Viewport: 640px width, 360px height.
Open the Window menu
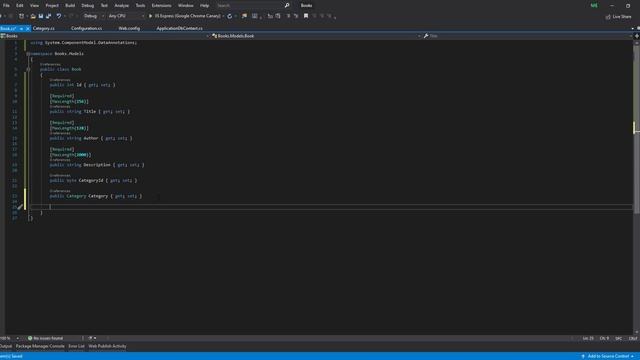[186, 6]
